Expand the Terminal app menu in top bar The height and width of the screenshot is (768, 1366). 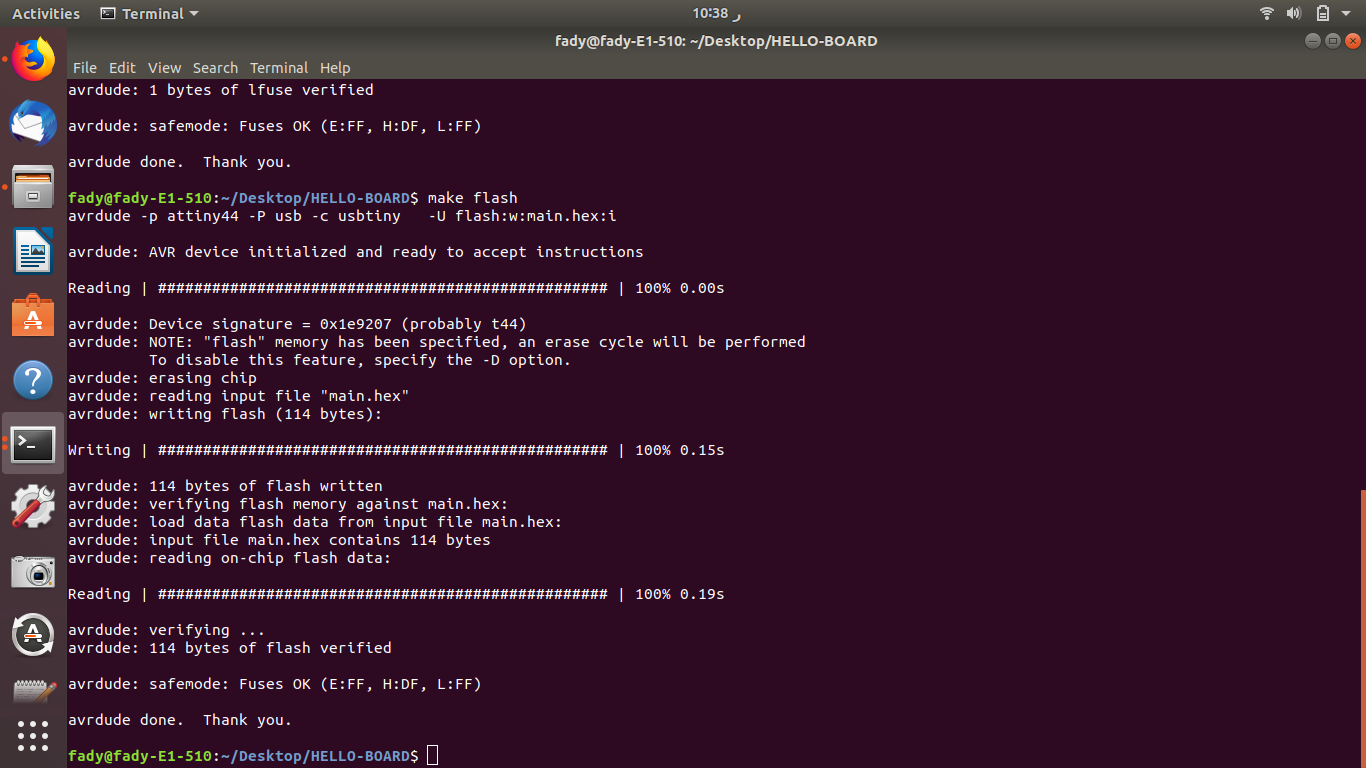pos(150,14)
